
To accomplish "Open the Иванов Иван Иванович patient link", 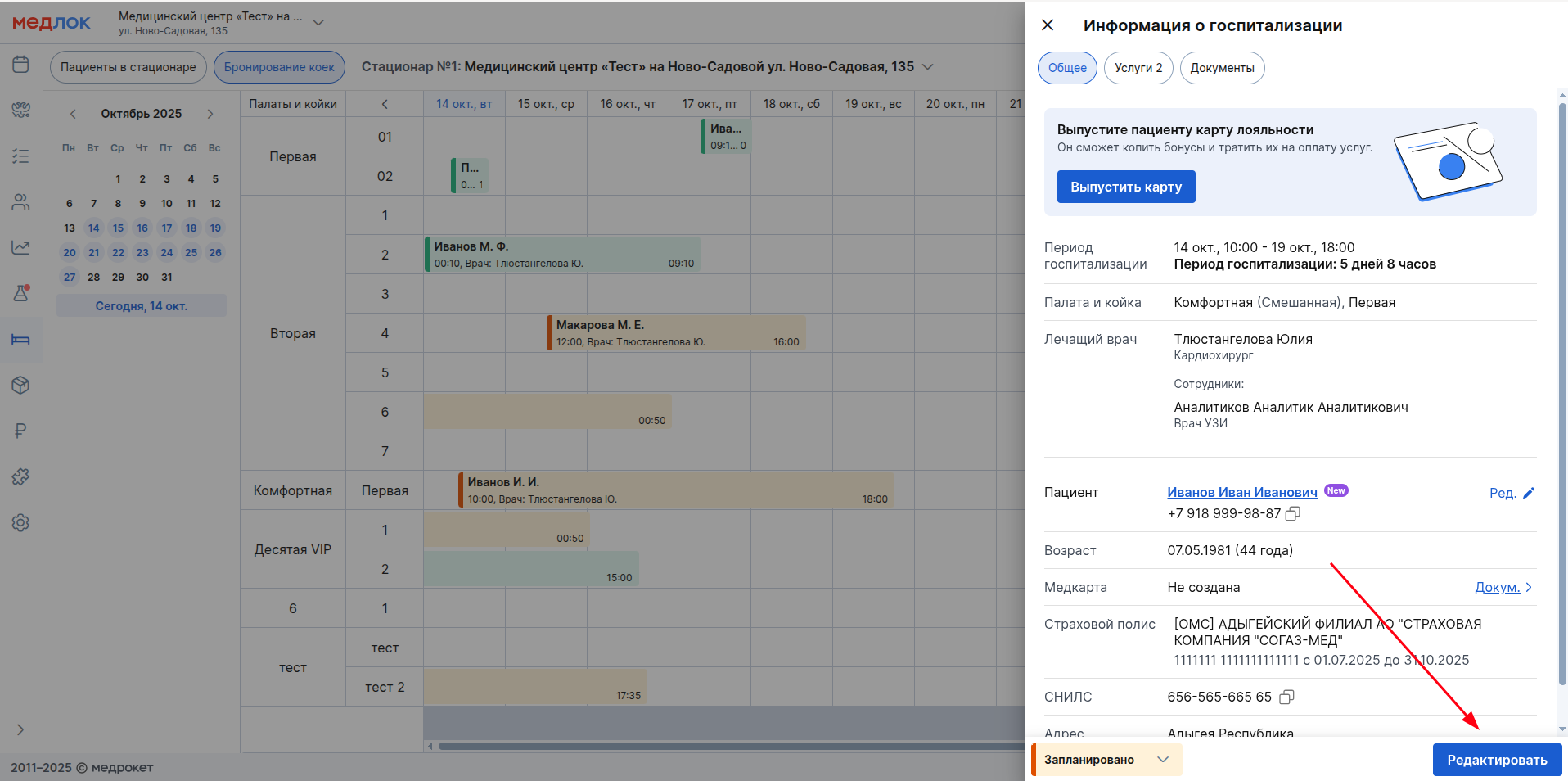I will click(x=1241, y=492).
